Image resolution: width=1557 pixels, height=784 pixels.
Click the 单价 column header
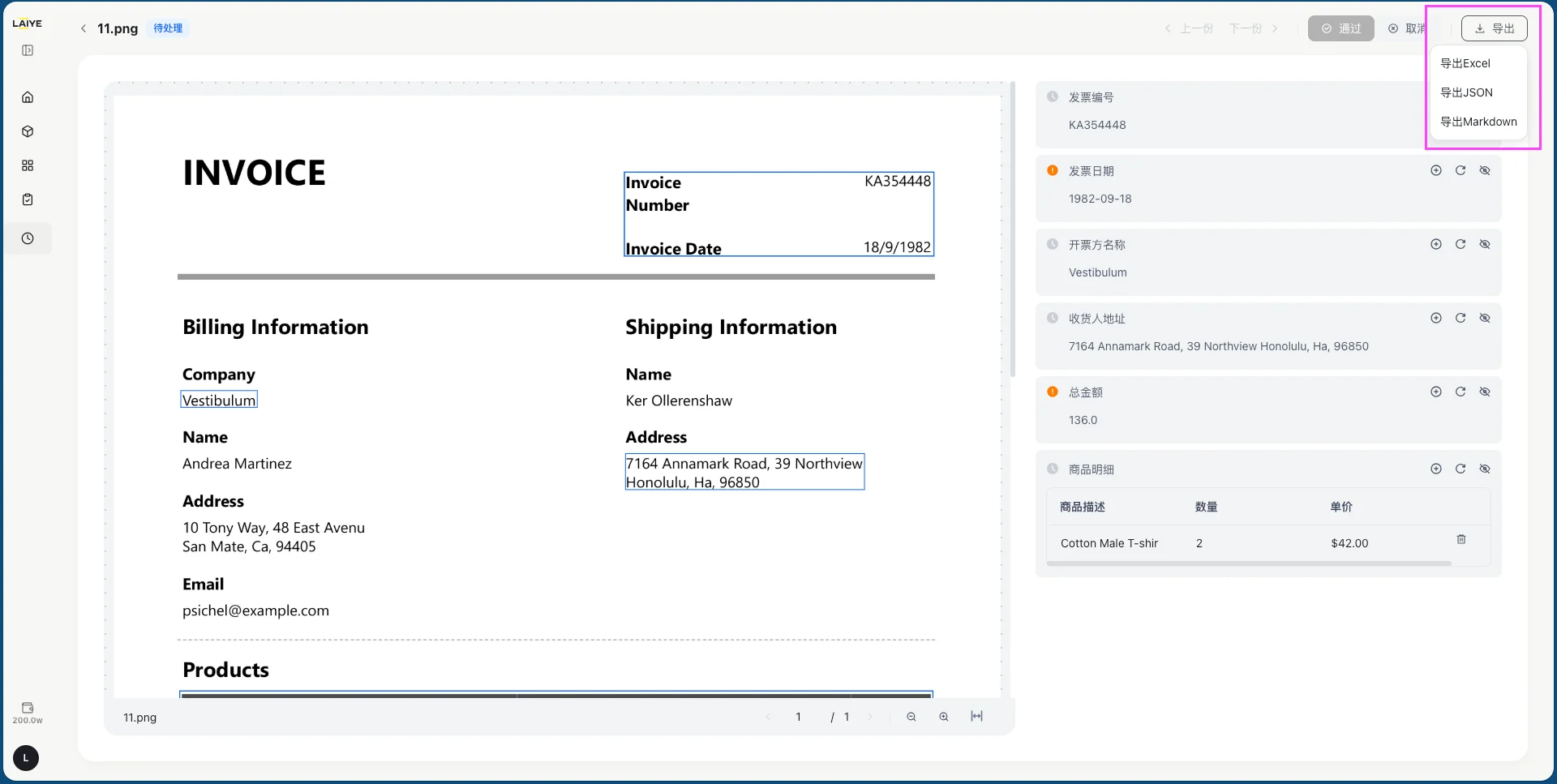1341,507
